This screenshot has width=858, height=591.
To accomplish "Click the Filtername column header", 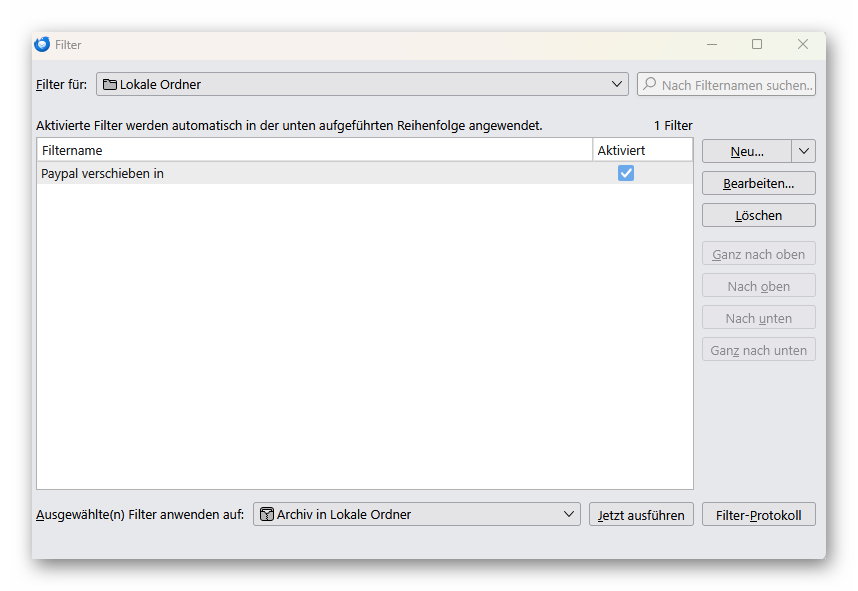I will 315,150.
